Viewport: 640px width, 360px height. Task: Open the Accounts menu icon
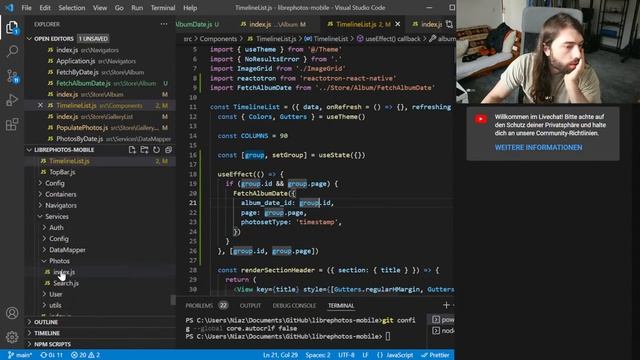click(x=12, y=313)
